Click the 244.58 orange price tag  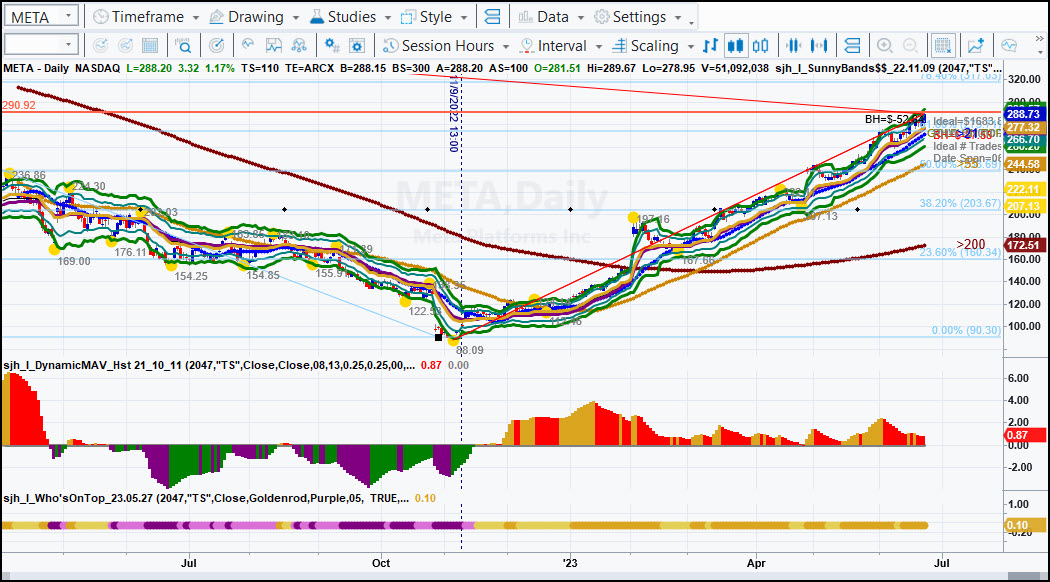point(1023,165)
